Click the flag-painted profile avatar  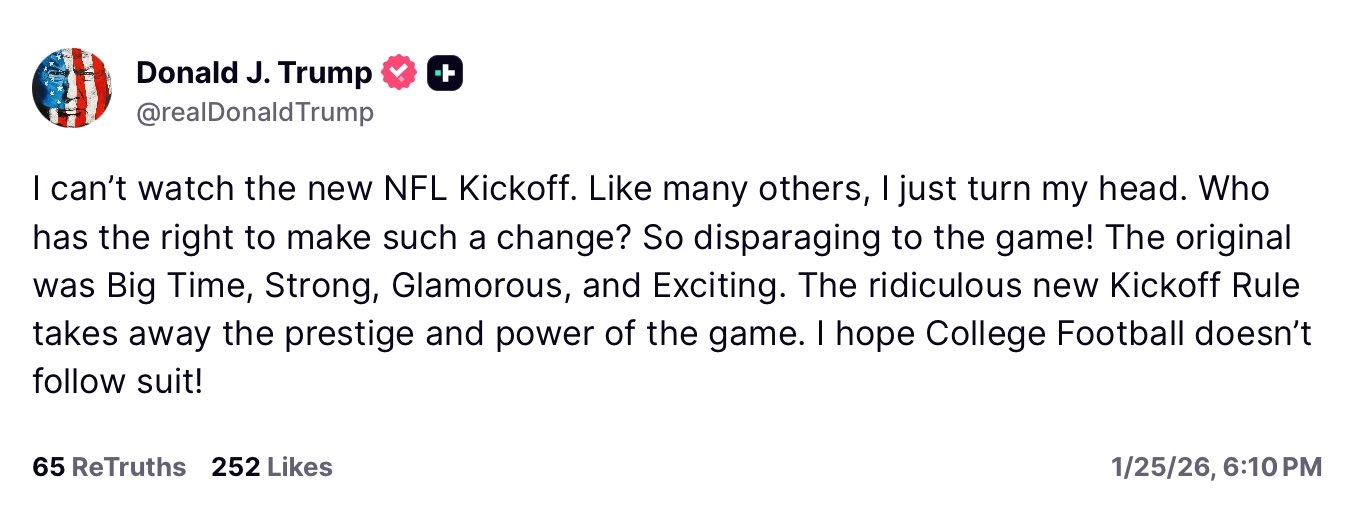point(71,87)
